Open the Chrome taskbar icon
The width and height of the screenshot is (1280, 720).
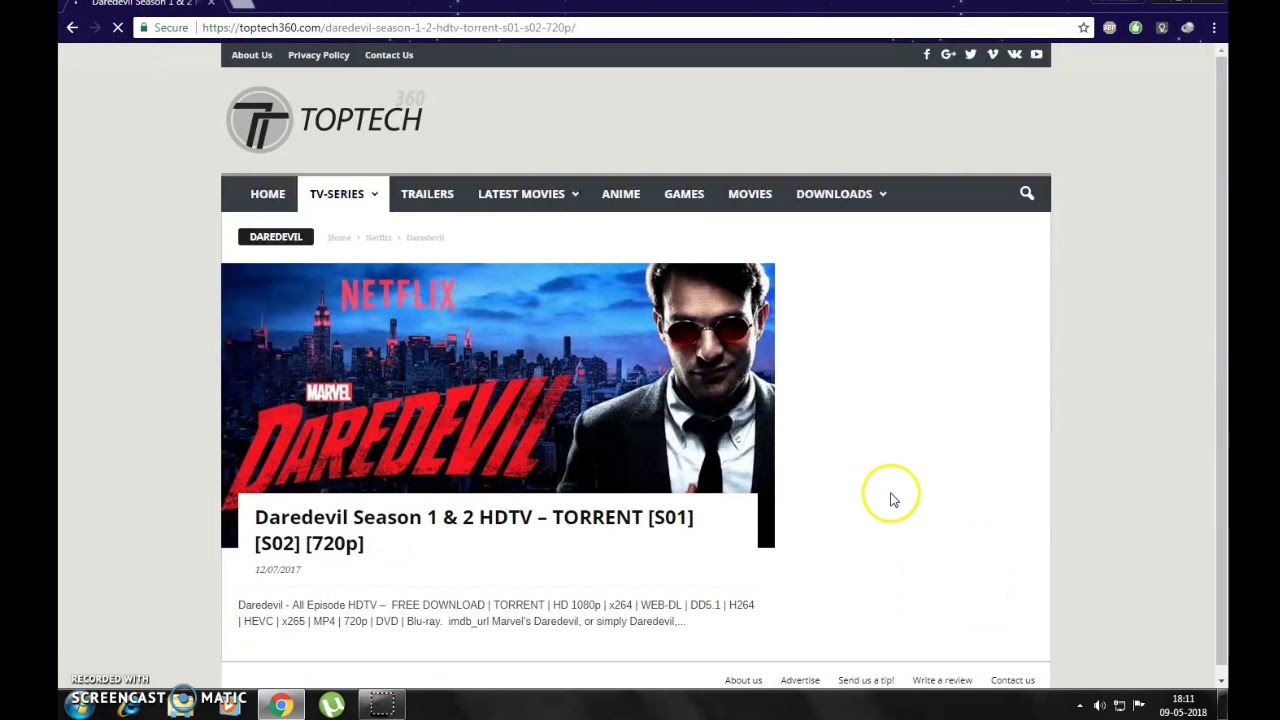click(282, 706)
